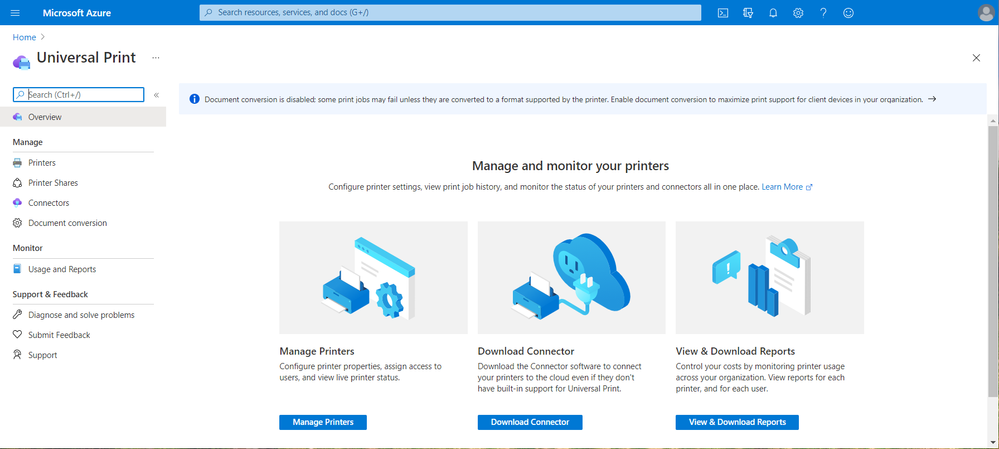Click the Diagnose and solve problems wrench icon
This screenshot has height=449, width=999.
point(17,315)
